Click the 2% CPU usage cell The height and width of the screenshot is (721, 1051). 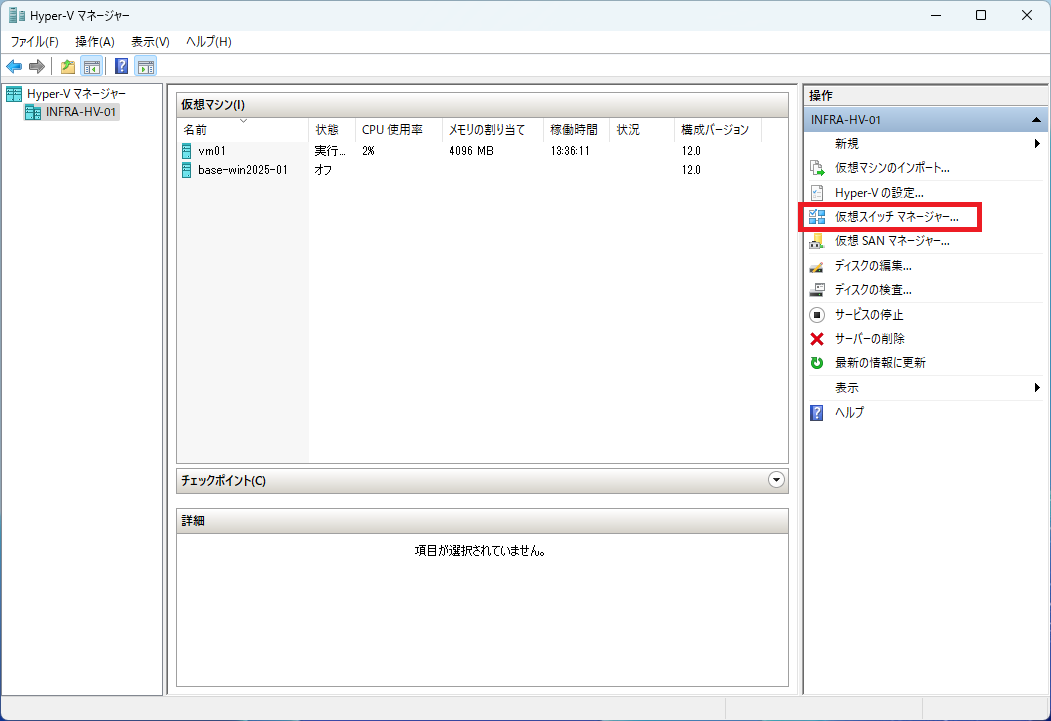368,151
